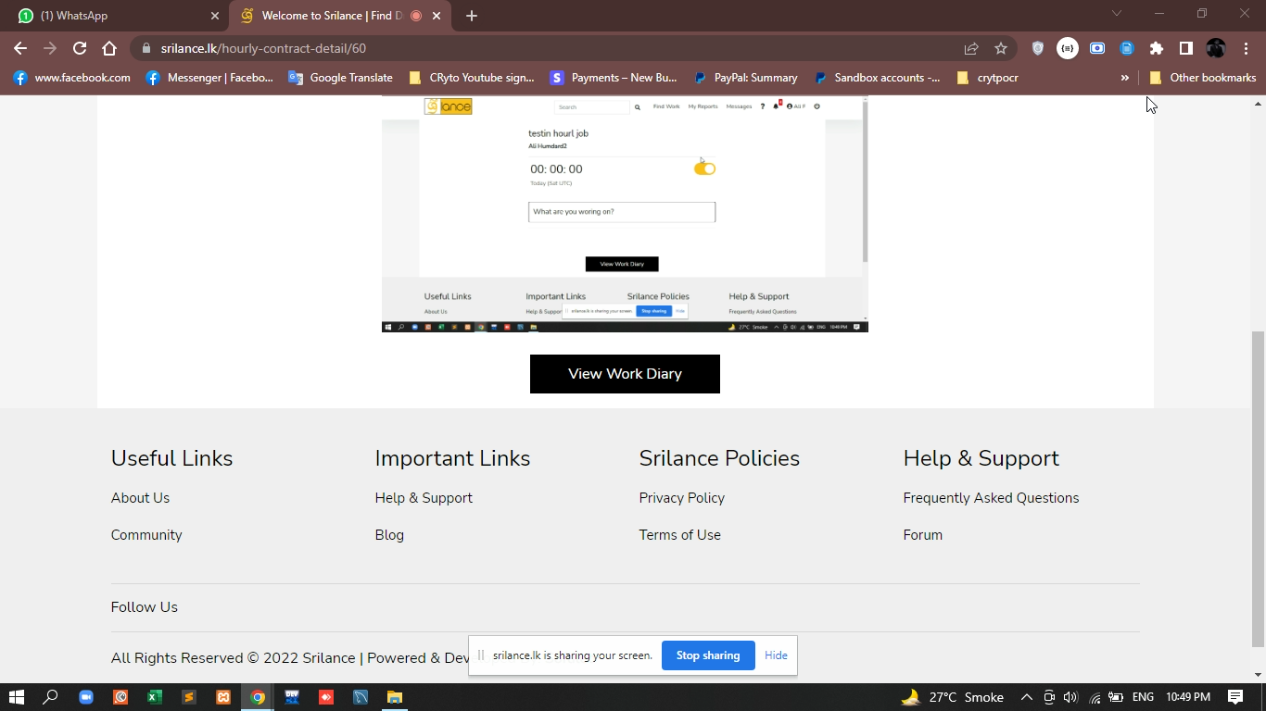Image resolution: width=1266 pixels, height=711 pixels.
Task: Go to the browser home page
Action: pos(110,48)
